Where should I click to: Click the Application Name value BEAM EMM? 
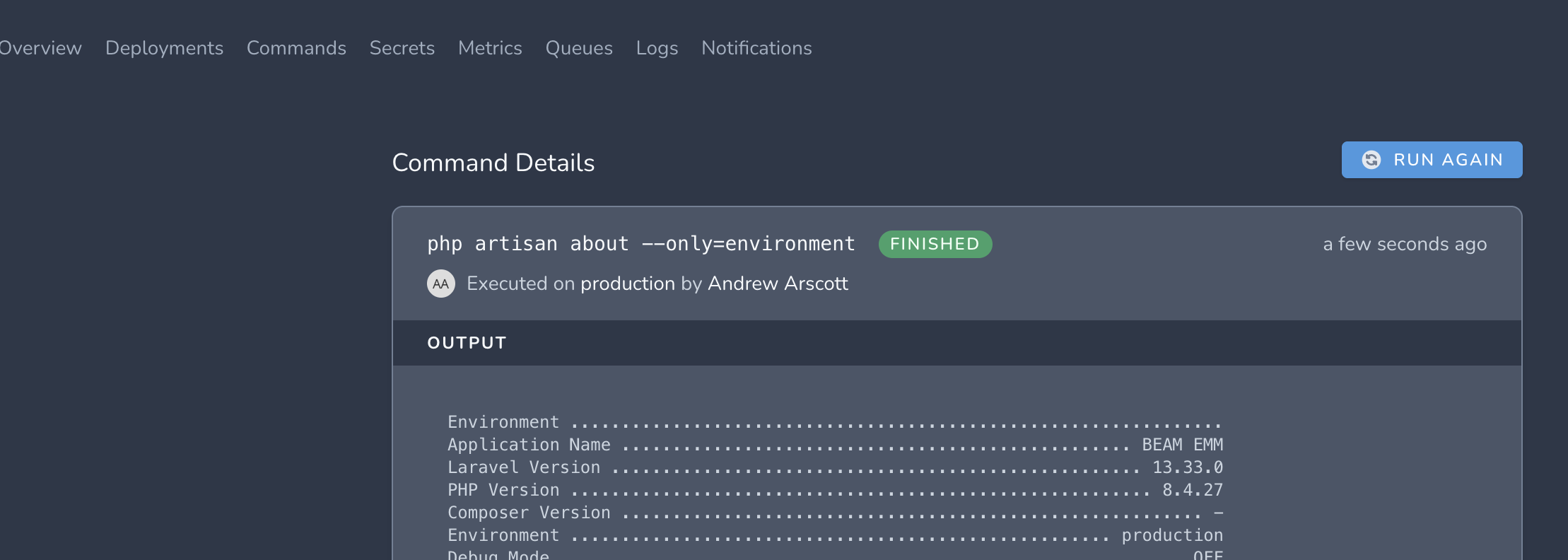click(x=1183, y=445)
